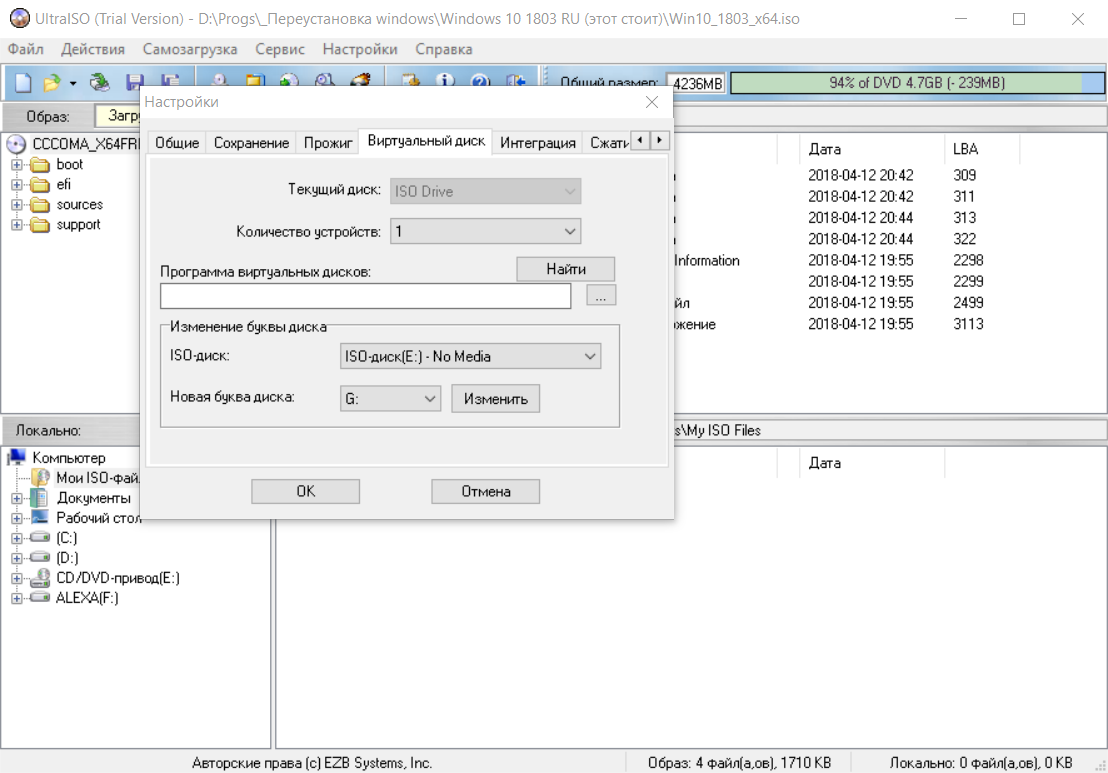1108x773 pixels.
Task: Click the virtual drive program path field
Action: click(365, 296)
